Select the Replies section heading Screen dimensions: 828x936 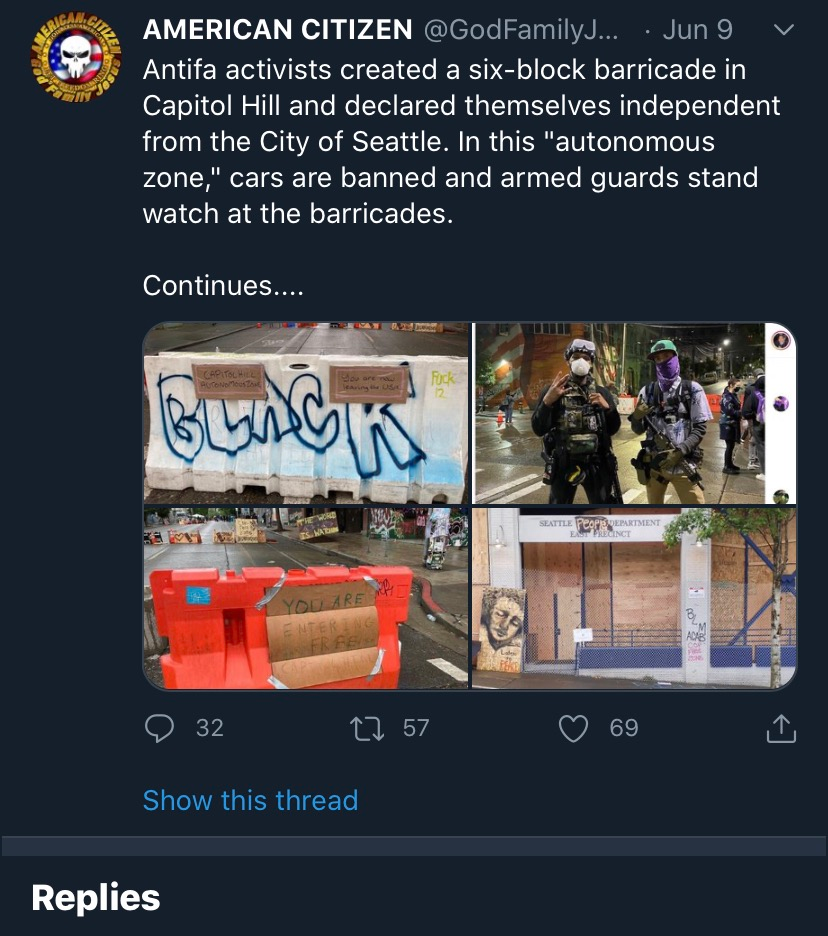point(96,898)
